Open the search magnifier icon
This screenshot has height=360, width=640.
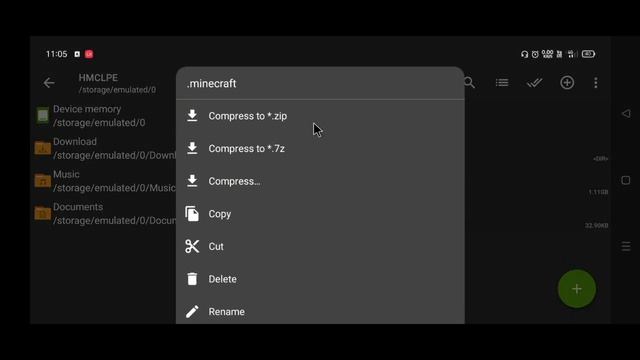[469, 83]
